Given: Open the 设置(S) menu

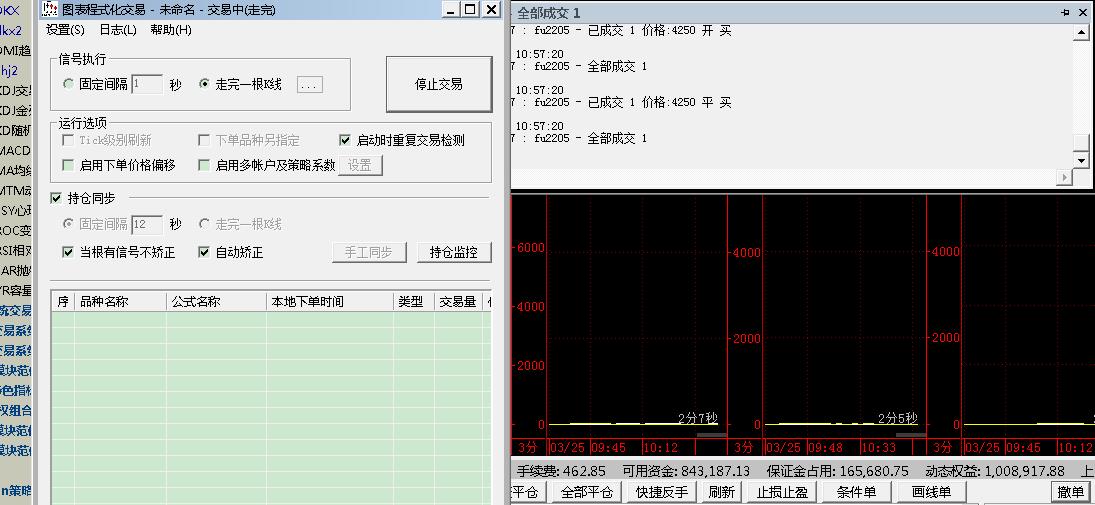Looking at the screenshot, I should click(x=65, y=30).
